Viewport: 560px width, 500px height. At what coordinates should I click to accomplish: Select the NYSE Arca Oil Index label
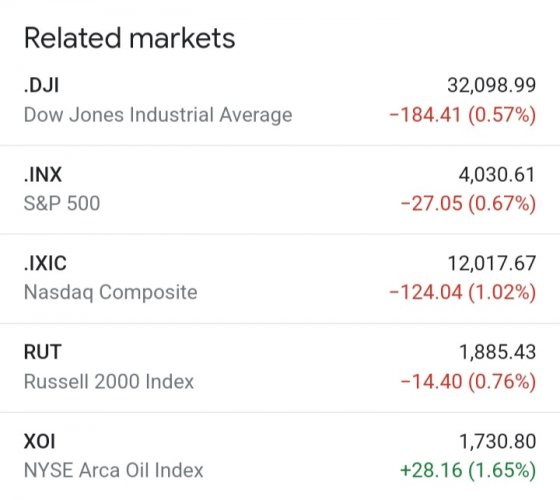[x=114, y=470]
